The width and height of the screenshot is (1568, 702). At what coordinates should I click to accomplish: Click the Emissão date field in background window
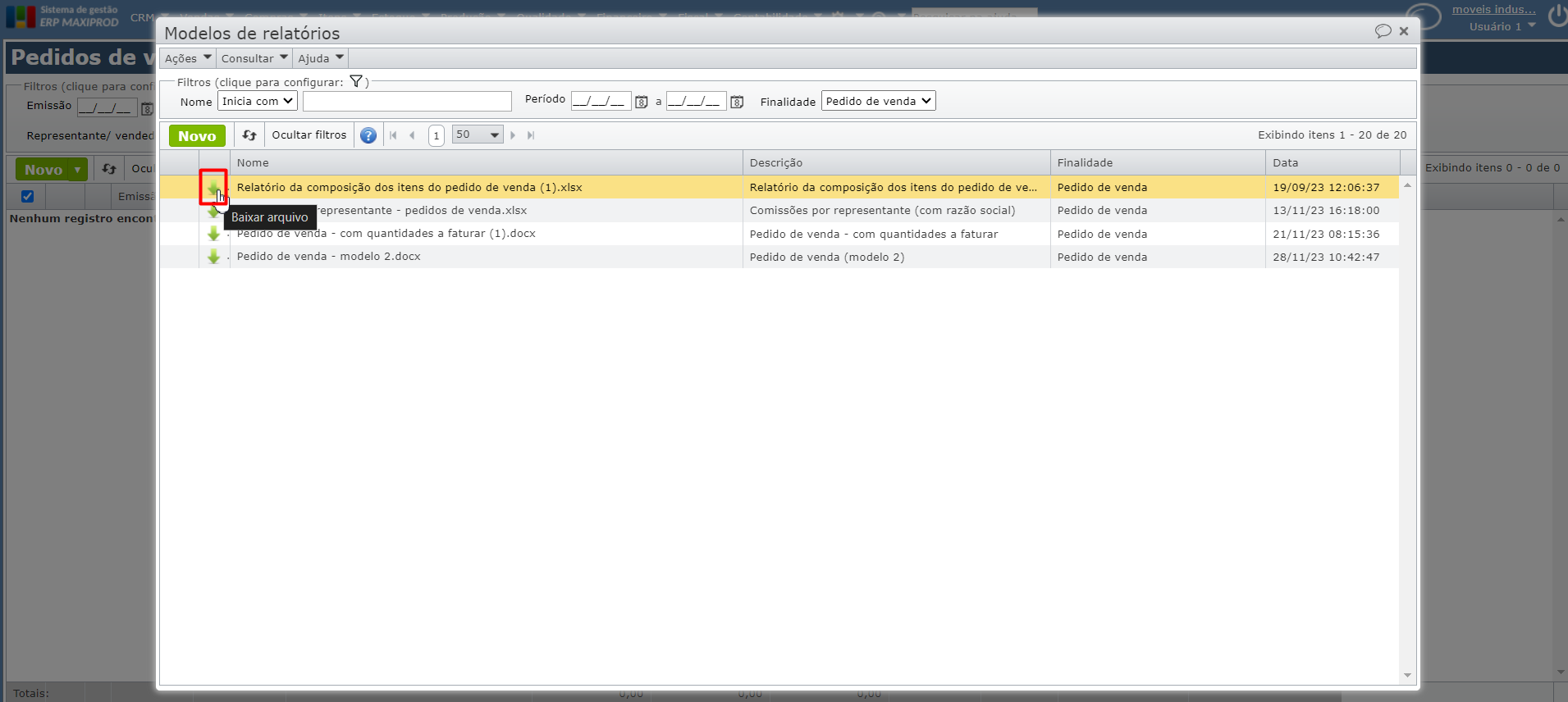(x=107, y=107)
